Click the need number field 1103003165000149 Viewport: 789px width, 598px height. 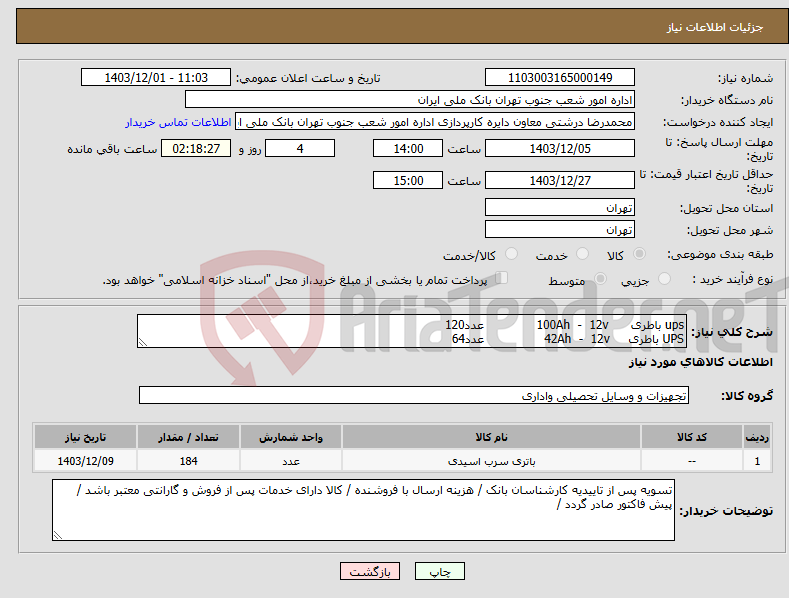[x=560, y=78]
